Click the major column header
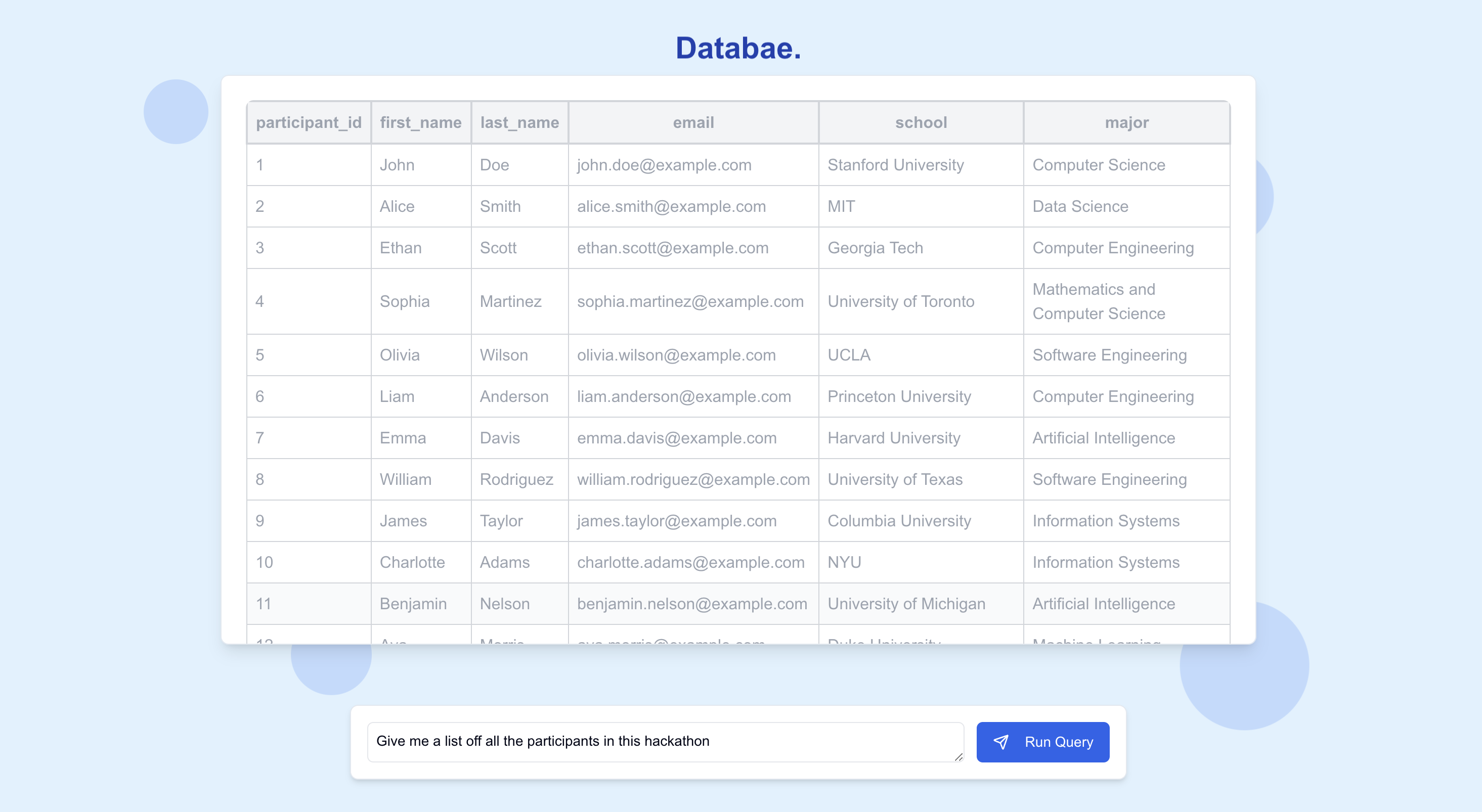1482x812 pixels. point(1126,122)
